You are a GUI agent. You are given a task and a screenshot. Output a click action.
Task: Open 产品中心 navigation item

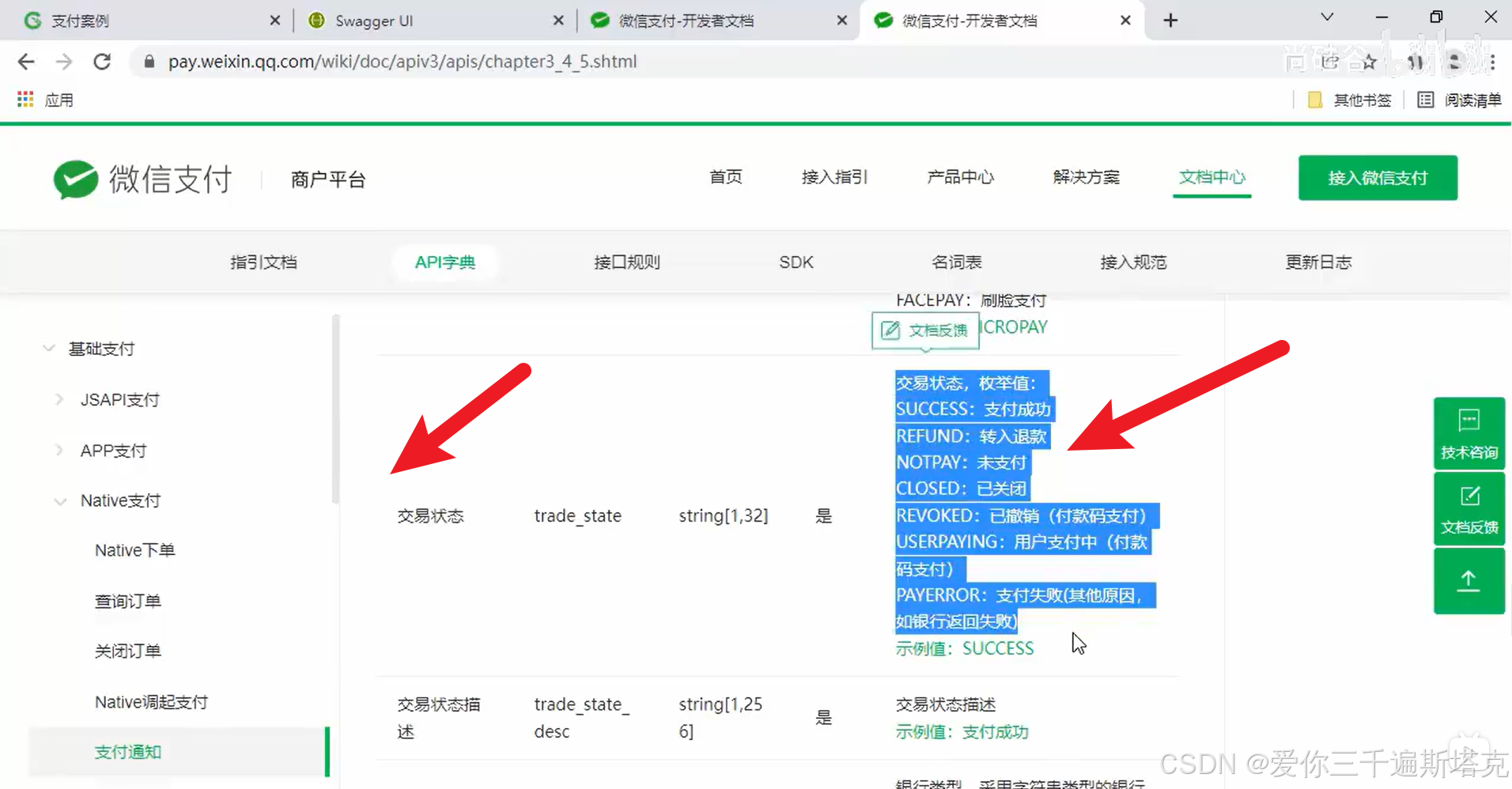tap(960, 177)
